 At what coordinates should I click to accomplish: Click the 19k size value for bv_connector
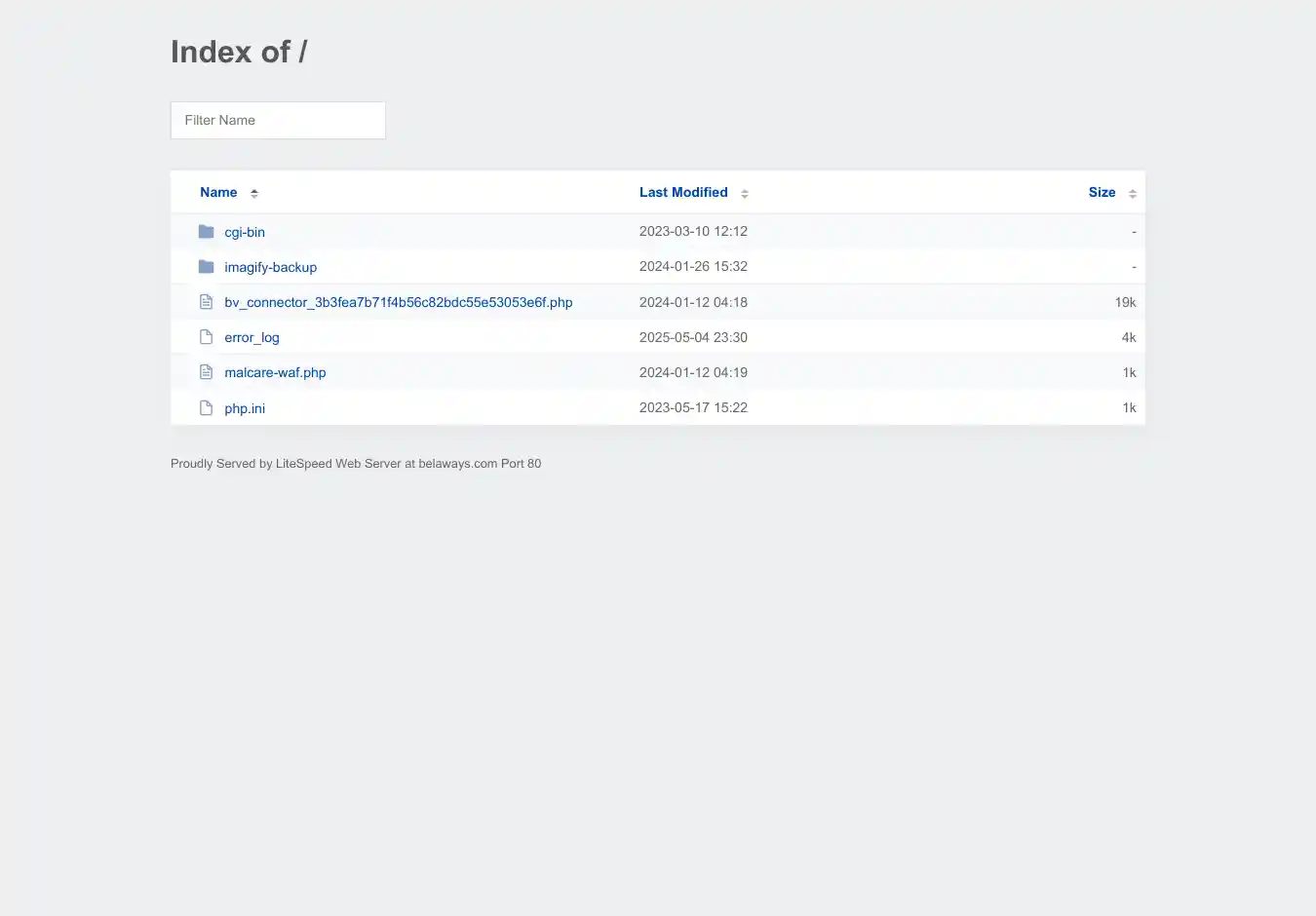[x=1125, y=302]
